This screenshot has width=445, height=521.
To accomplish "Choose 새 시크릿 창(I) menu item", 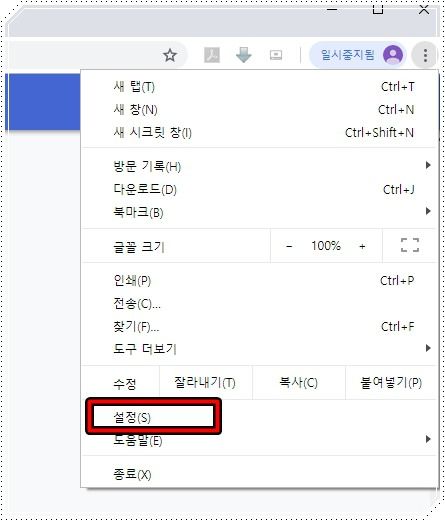I will coord(259,133).
